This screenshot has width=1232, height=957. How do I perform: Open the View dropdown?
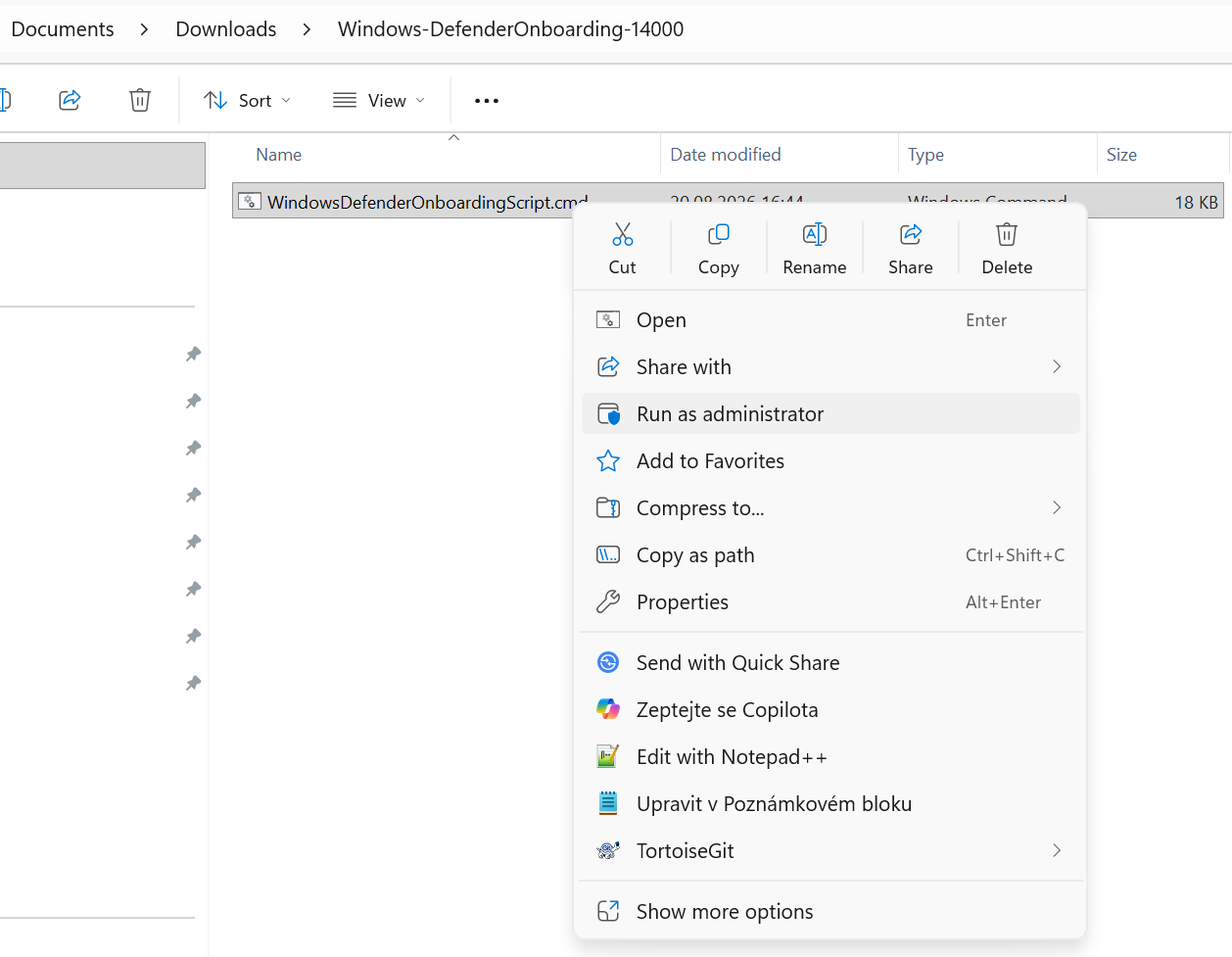379,100
